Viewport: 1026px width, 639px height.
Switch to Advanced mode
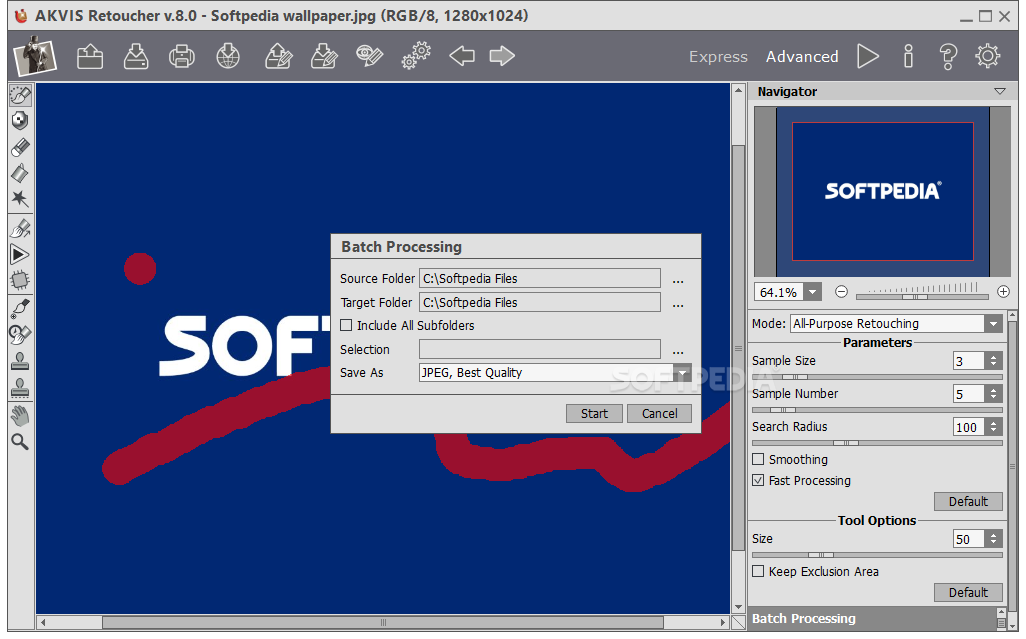pyautogui.click(x=802, y=57)
